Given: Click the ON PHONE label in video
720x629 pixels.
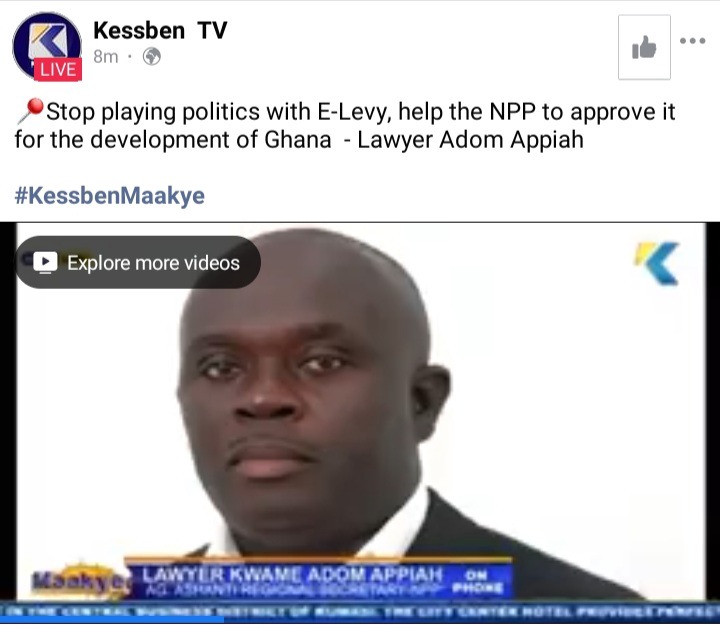Looking at the screenshot, I should tap(478, 581).
